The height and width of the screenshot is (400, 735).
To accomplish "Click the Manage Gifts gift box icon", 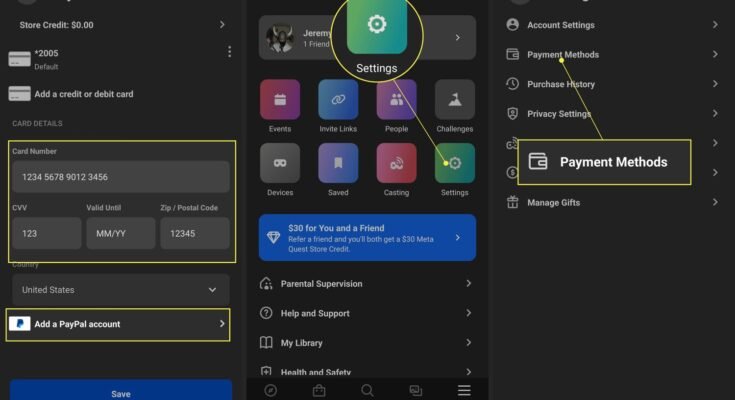I will pos(512,202).
